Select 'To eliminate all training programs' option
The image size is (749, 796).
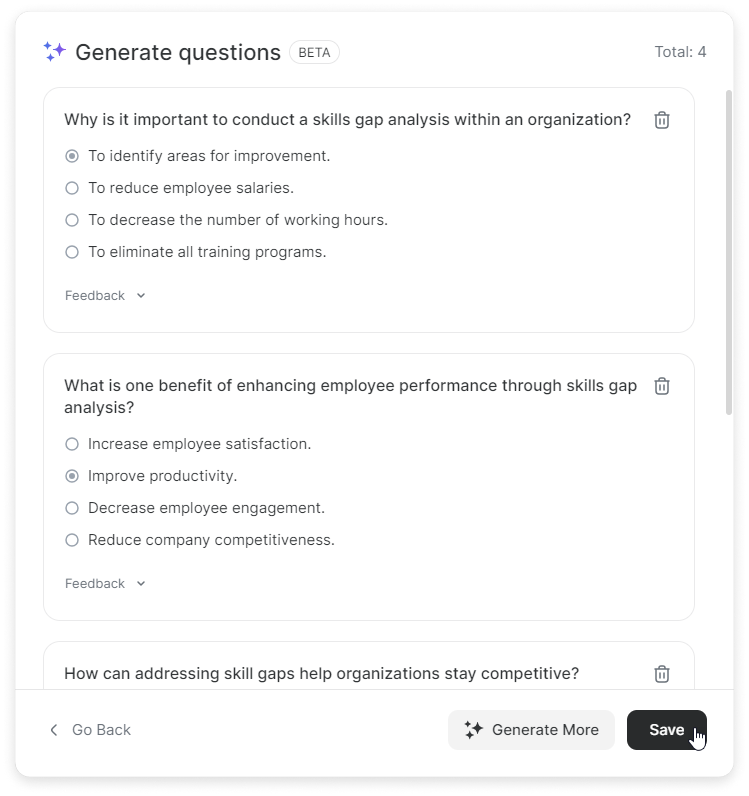[x=72, y=252]
